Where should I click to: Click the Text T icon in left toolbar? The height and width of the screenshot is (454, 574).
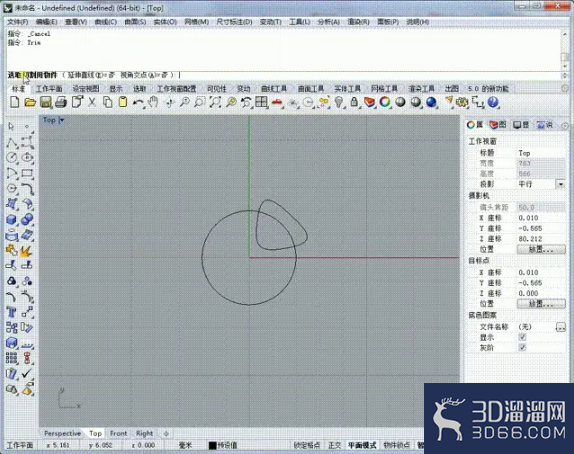point(11,312)
